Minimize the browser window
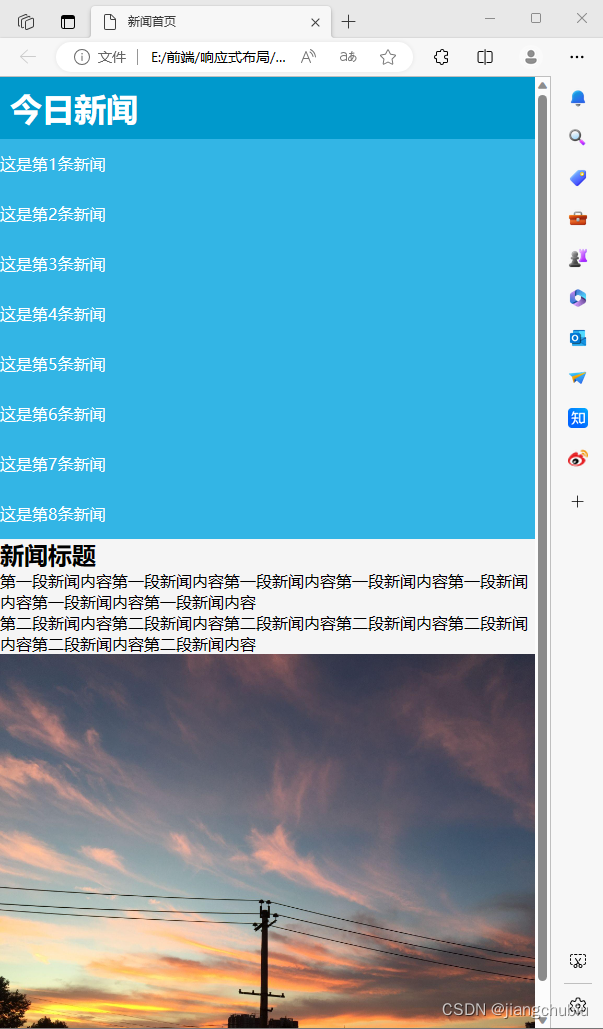 tap(489, 19)
